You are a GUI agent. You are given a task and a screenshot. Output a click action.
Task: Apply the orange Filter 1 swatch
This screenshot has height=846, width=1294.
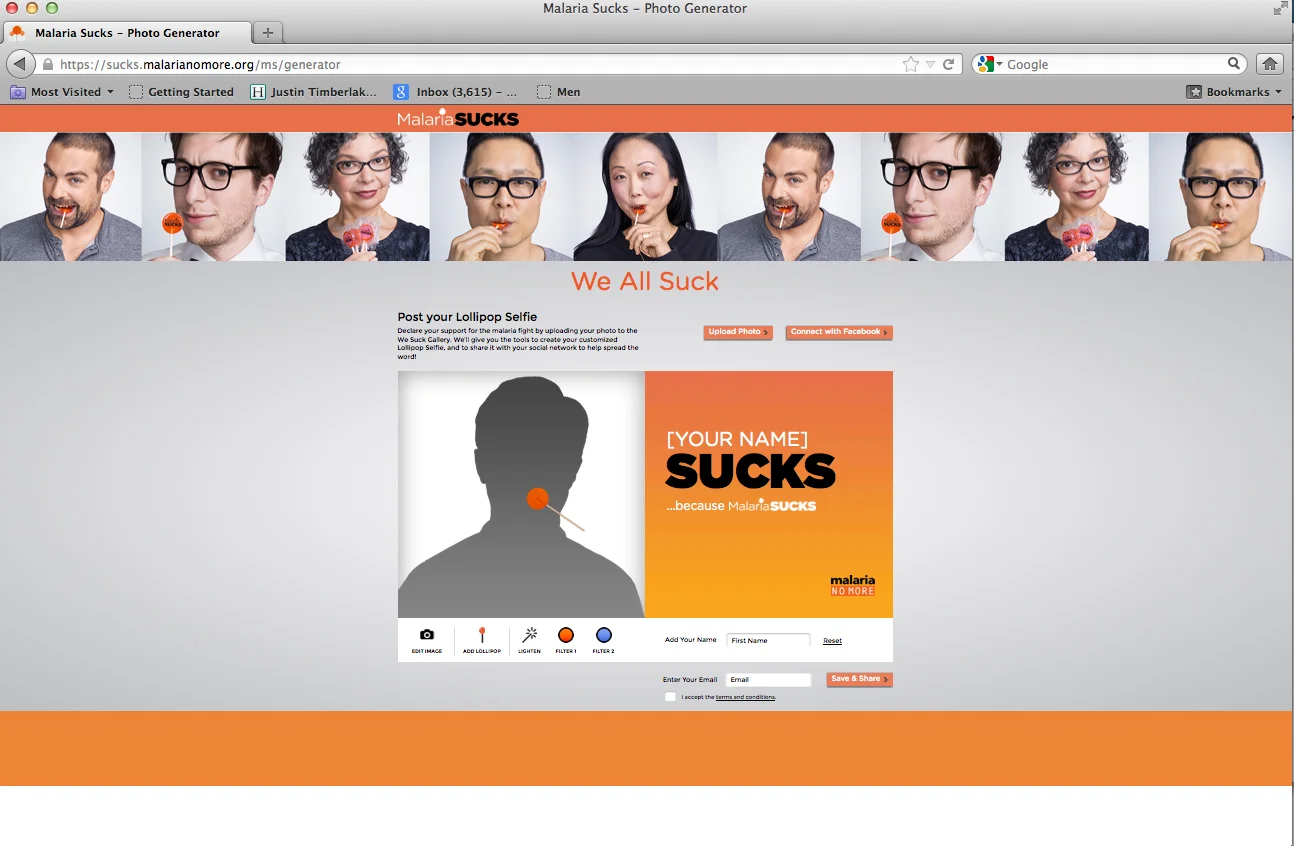pyautogui.click(x=566, y=635)
